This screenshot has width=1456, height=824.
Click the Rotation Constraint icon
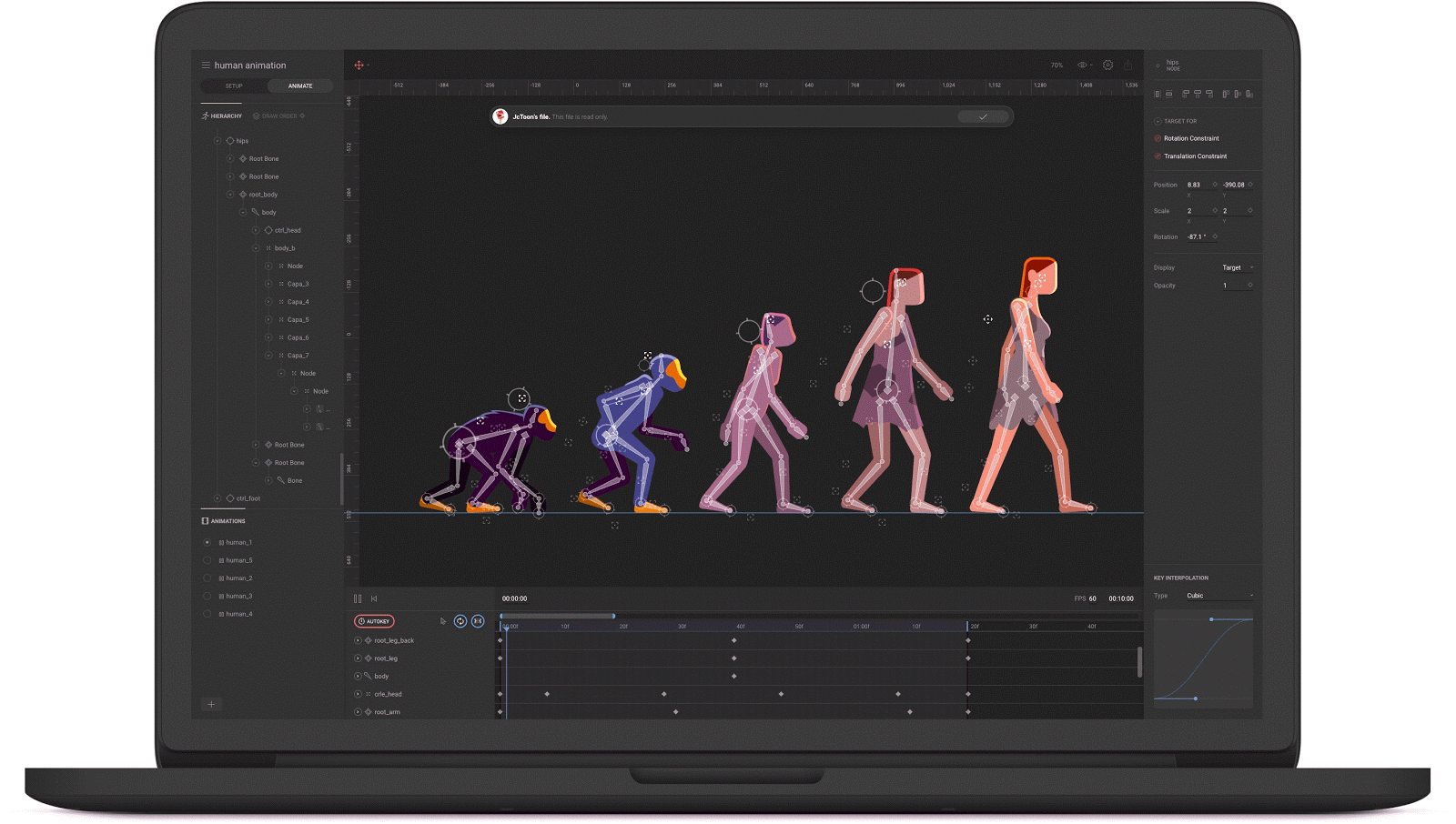[x=1158, y=138]
